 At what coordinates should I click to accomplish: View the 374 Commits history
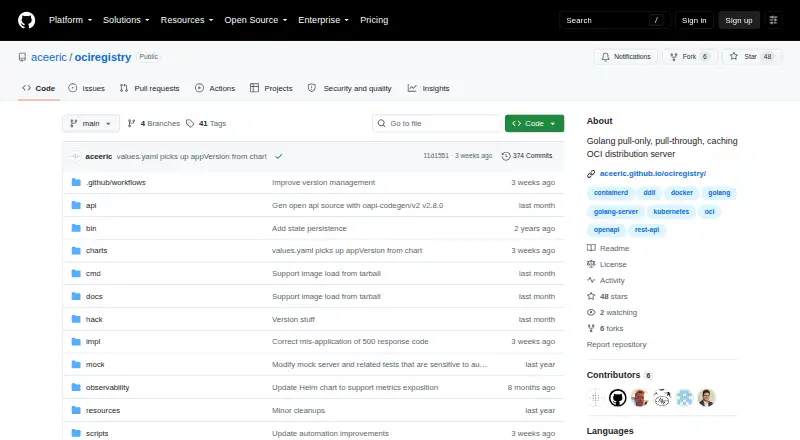pyautogui.click(x=527, y=156)
